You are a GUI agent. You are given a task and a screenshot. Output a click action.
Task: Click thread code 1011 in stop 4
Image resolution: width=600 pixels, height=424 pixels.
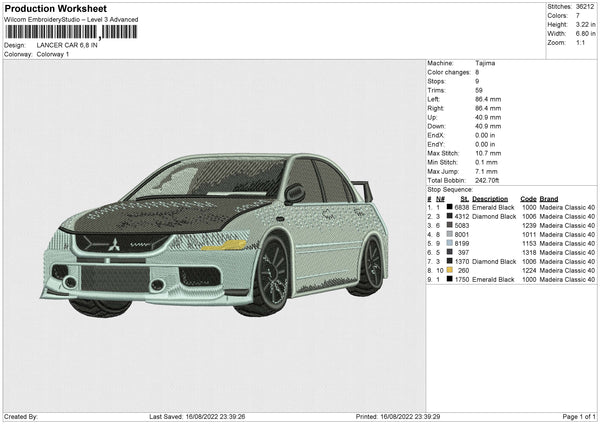(x=529, y=235)
